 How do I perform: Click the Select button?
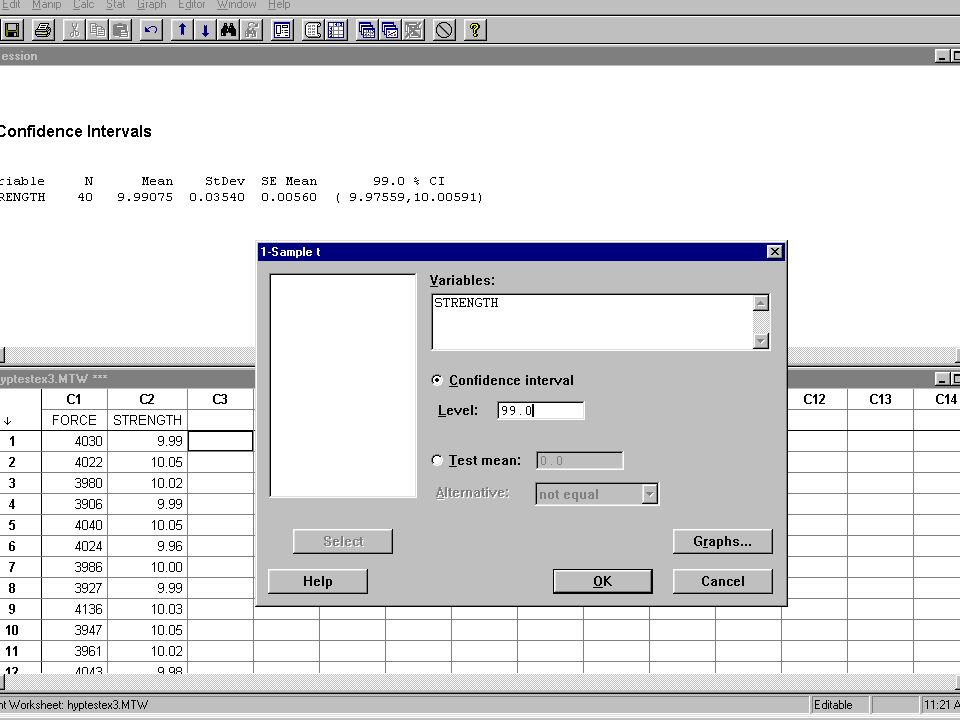click(x=343, y=541)
